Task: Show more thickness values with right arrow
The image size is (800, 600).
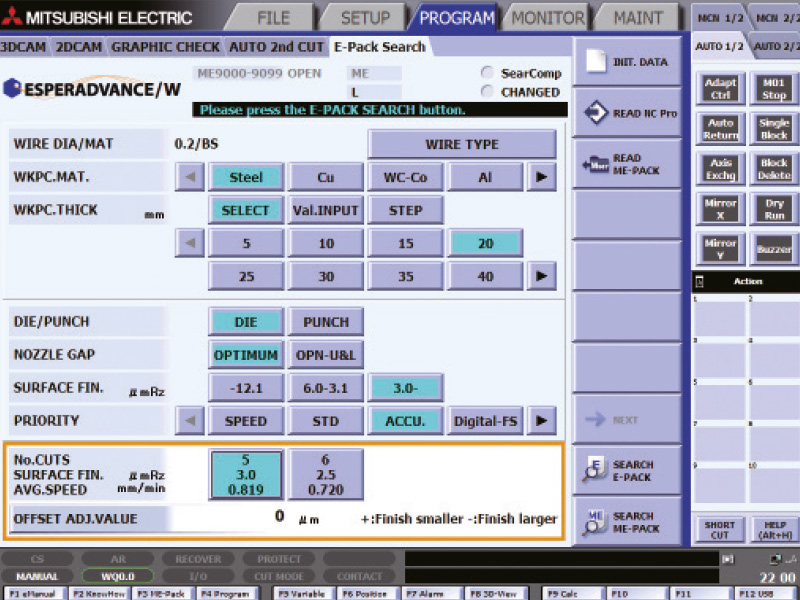Action: [541, 277]
